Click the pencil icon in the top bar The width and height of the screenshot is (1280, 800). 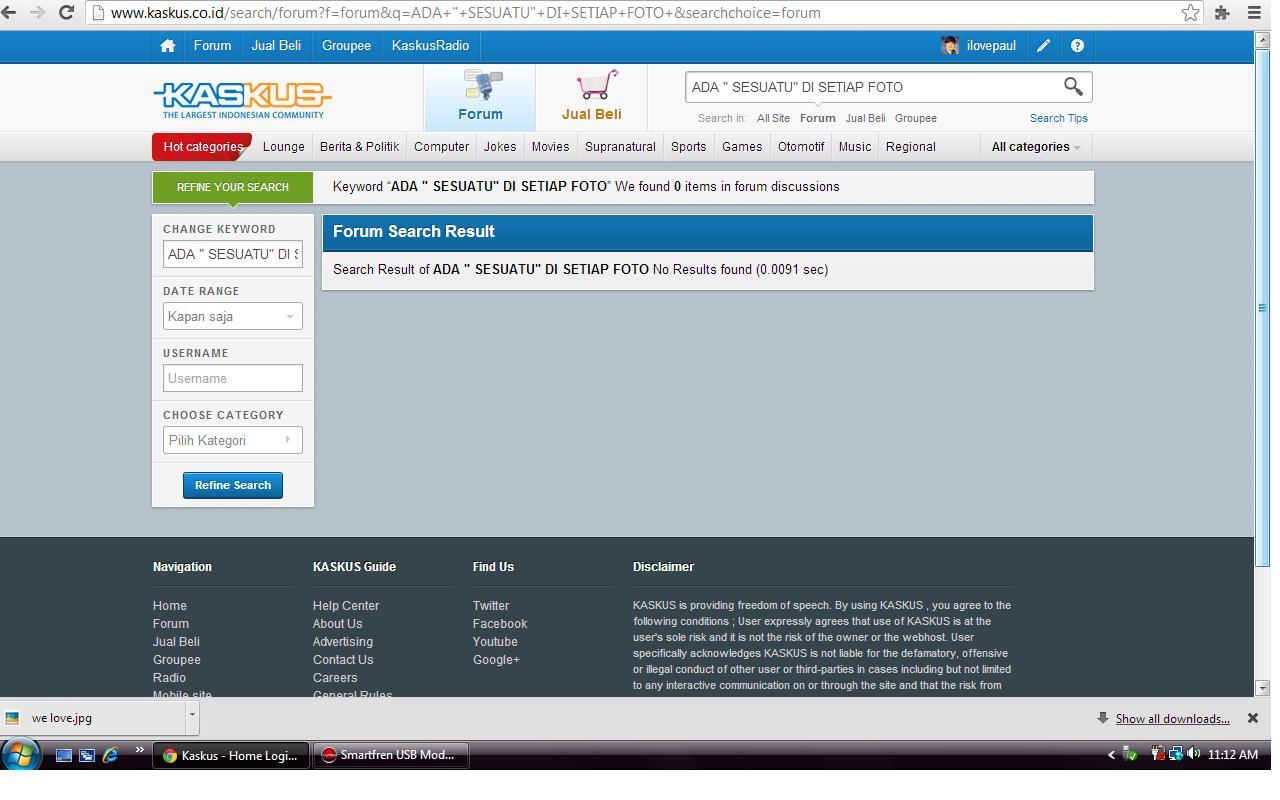click(x=1043, y=45)
